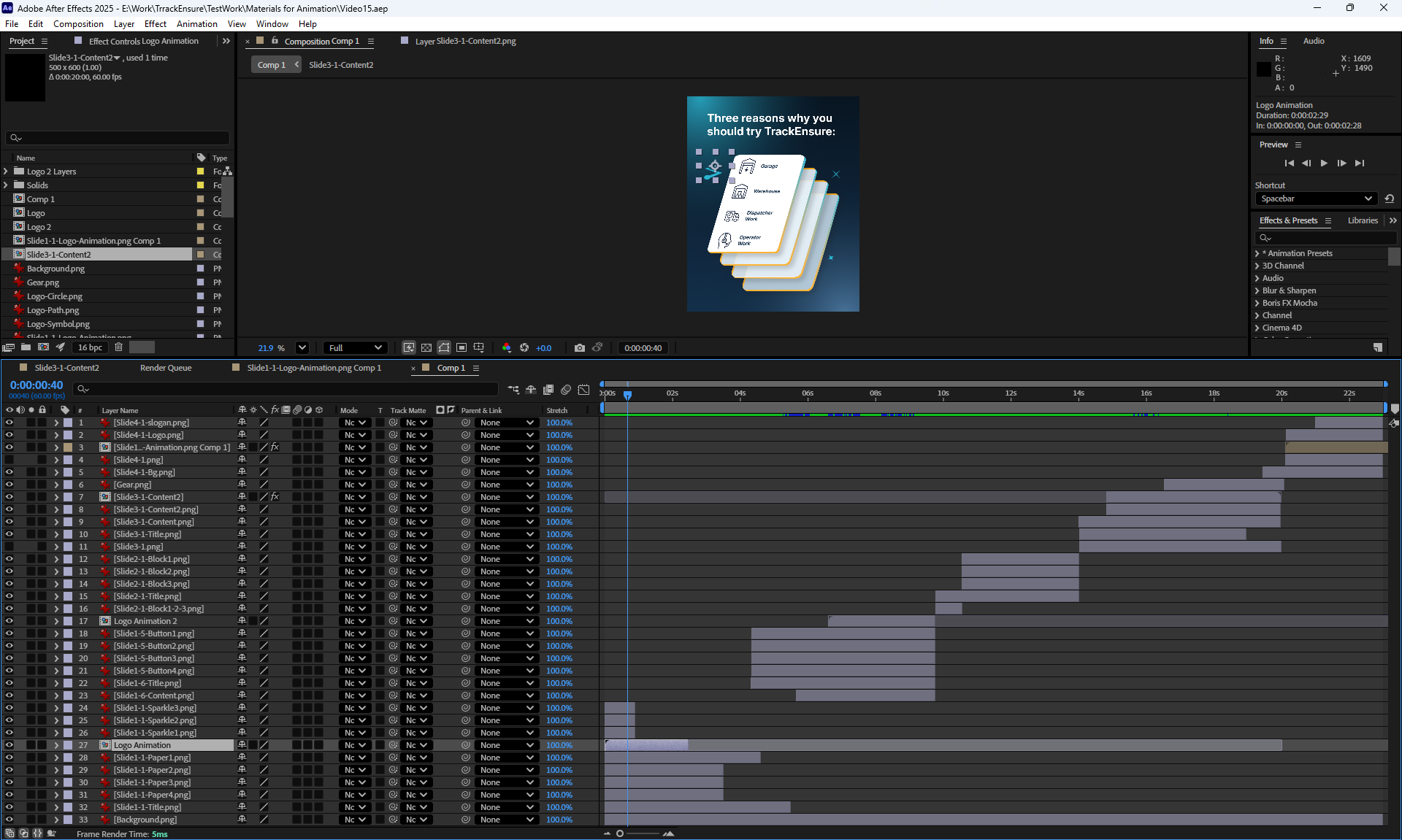The width and height of the screenshot is (1402, 840).
Task: Reset the preview Shortcut settings
Action: [1390, 199]
